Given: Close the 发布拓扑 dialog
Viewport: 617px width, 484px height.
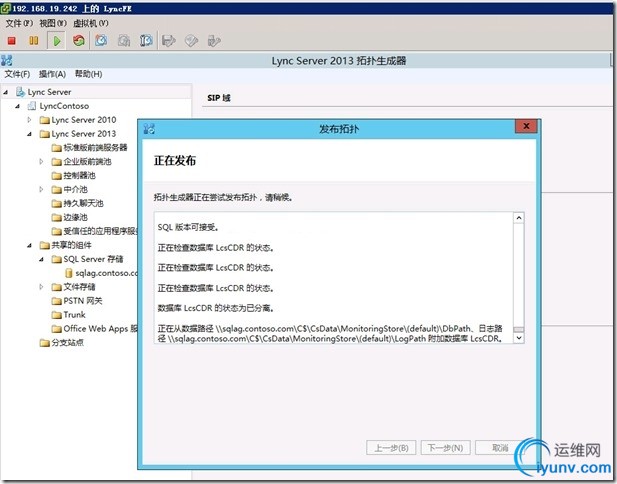Looking at the screenshot, I should click(x=526, y=126).
